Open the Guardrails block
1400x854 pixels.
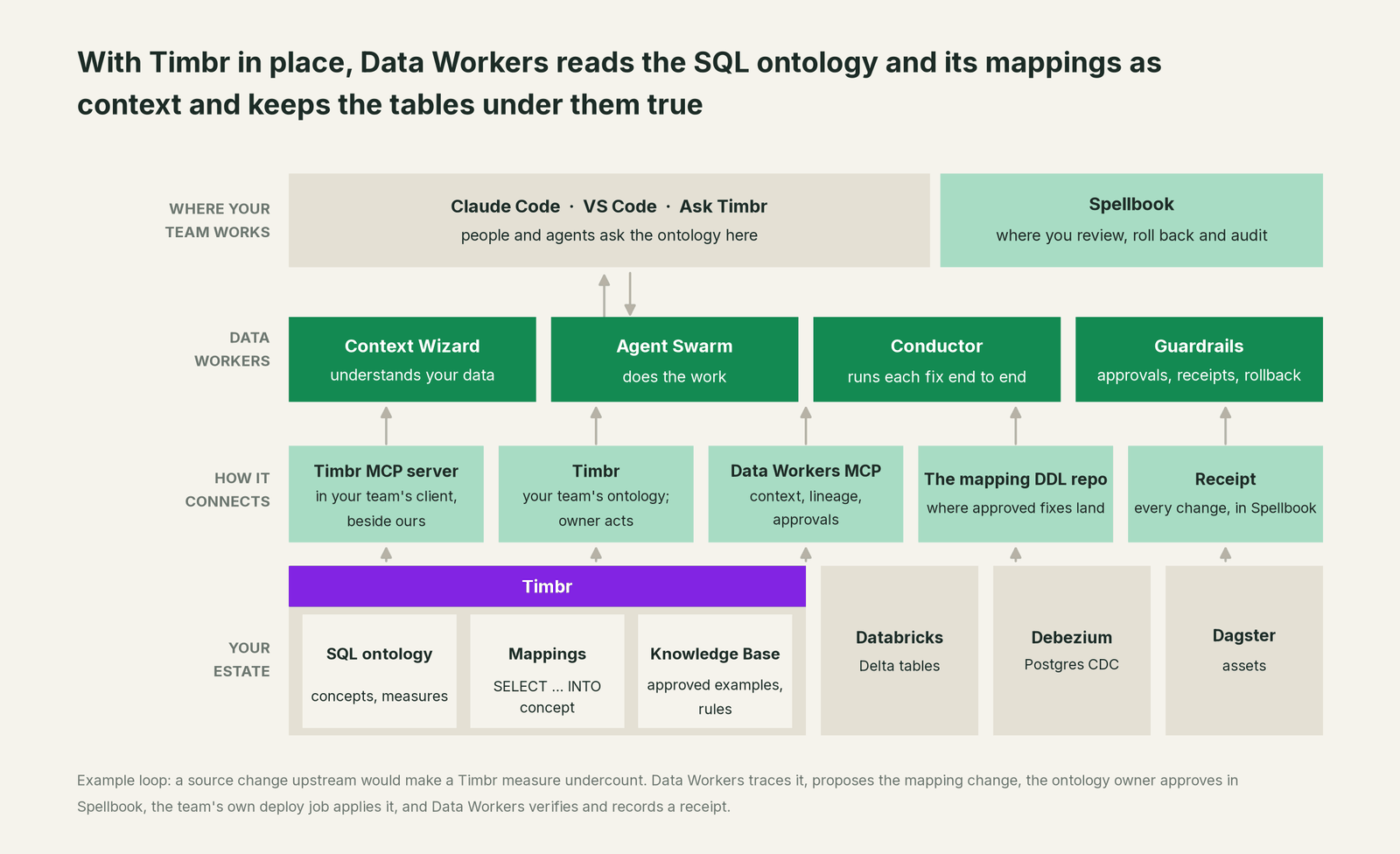click(1199, 360)
